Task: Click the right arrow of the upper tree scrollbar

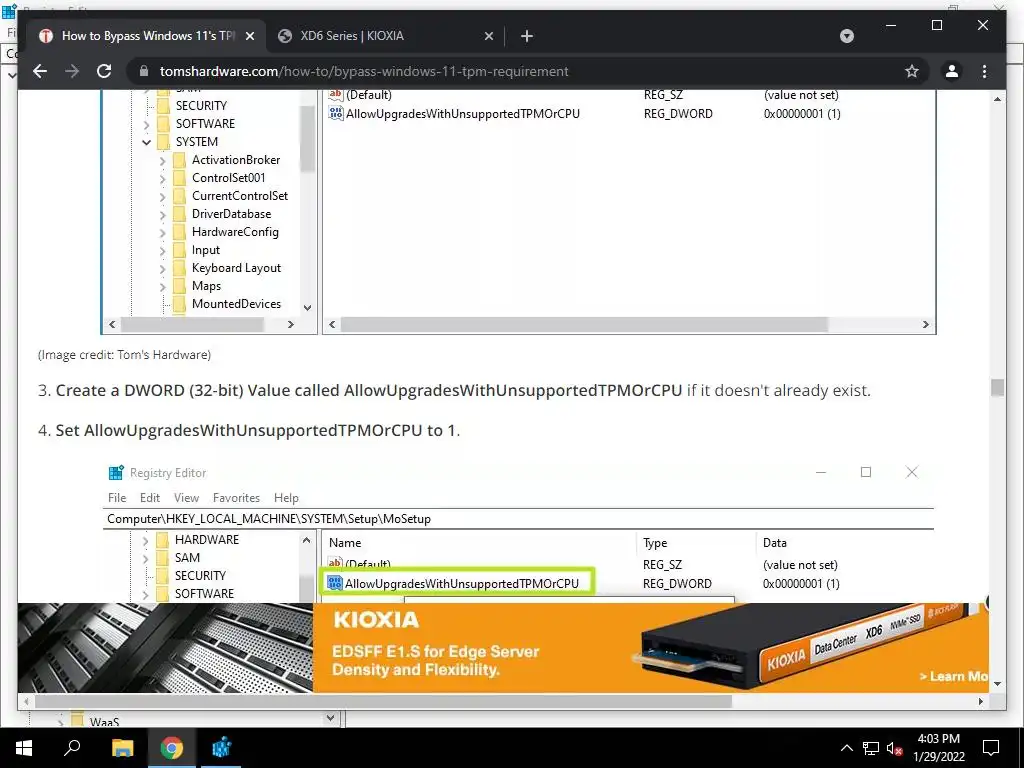Action: tap(291, 325)
